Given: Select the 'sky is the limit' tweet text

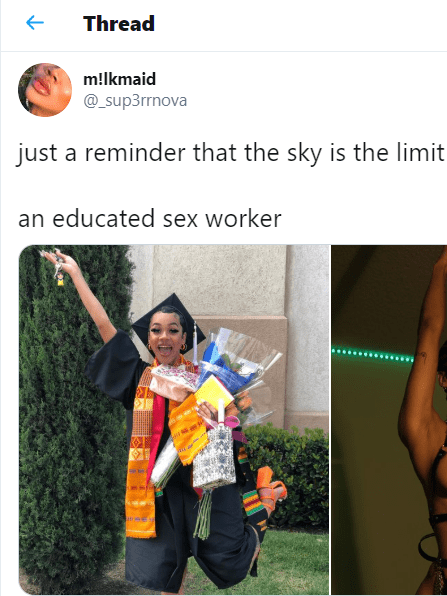Looking at the screenshot, I should point(231,153).
